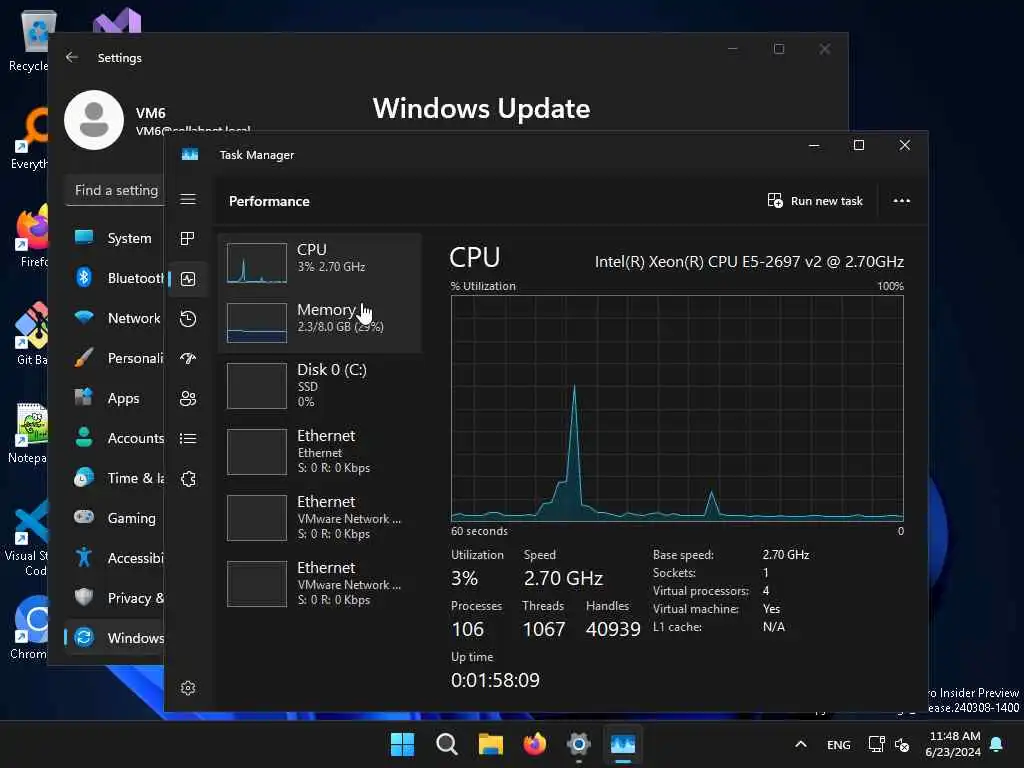Viewport: 1024px width, 768px height.
Task: Open Everything desktop shortcut
Action: click(29, 140)
